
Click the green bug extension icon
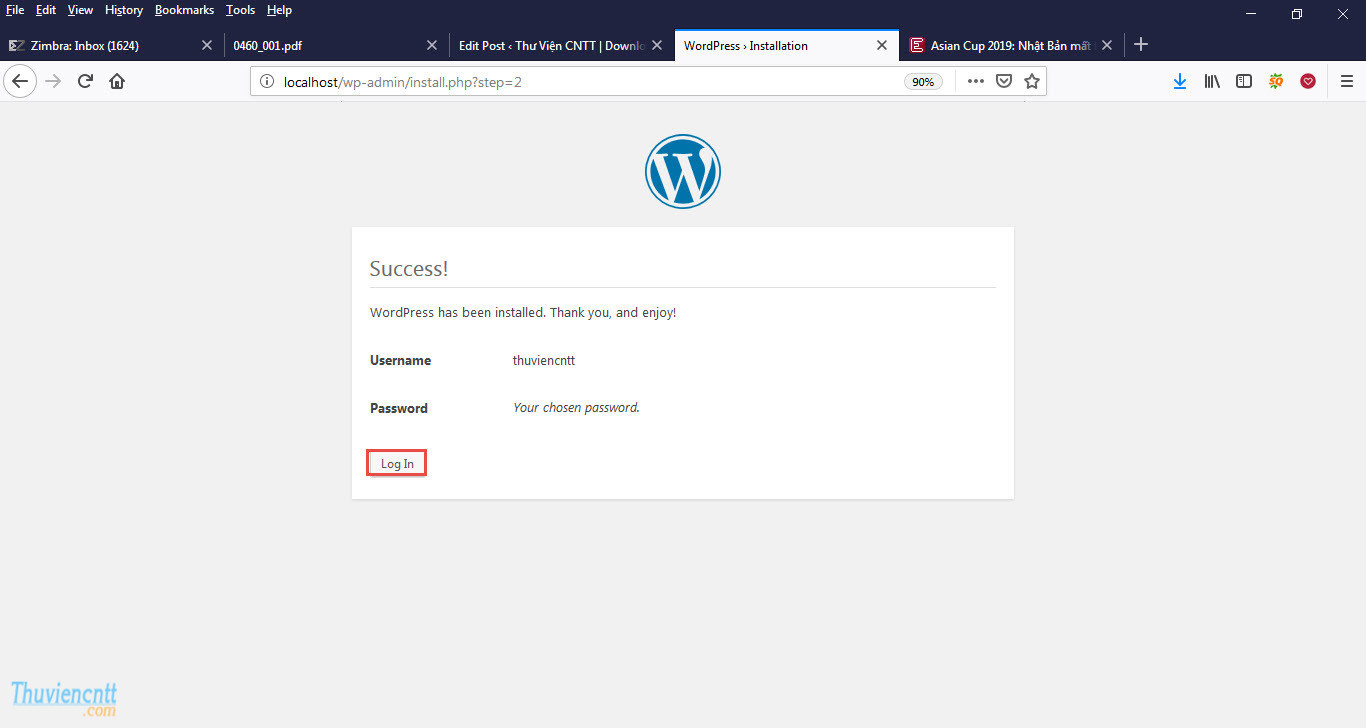coord(1276,81)
